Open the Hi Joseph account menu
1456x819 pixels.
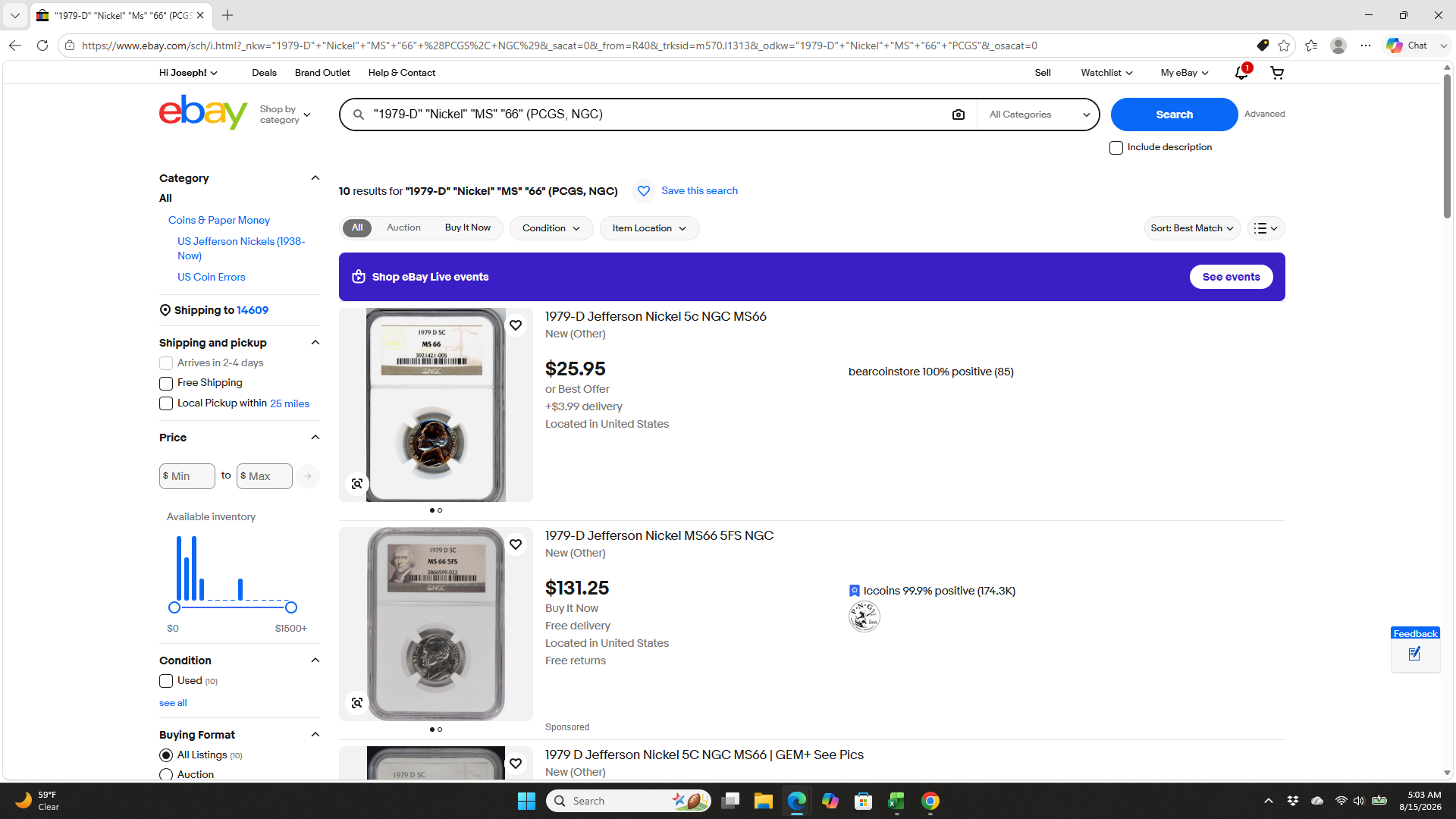click(x=188, y=73)
